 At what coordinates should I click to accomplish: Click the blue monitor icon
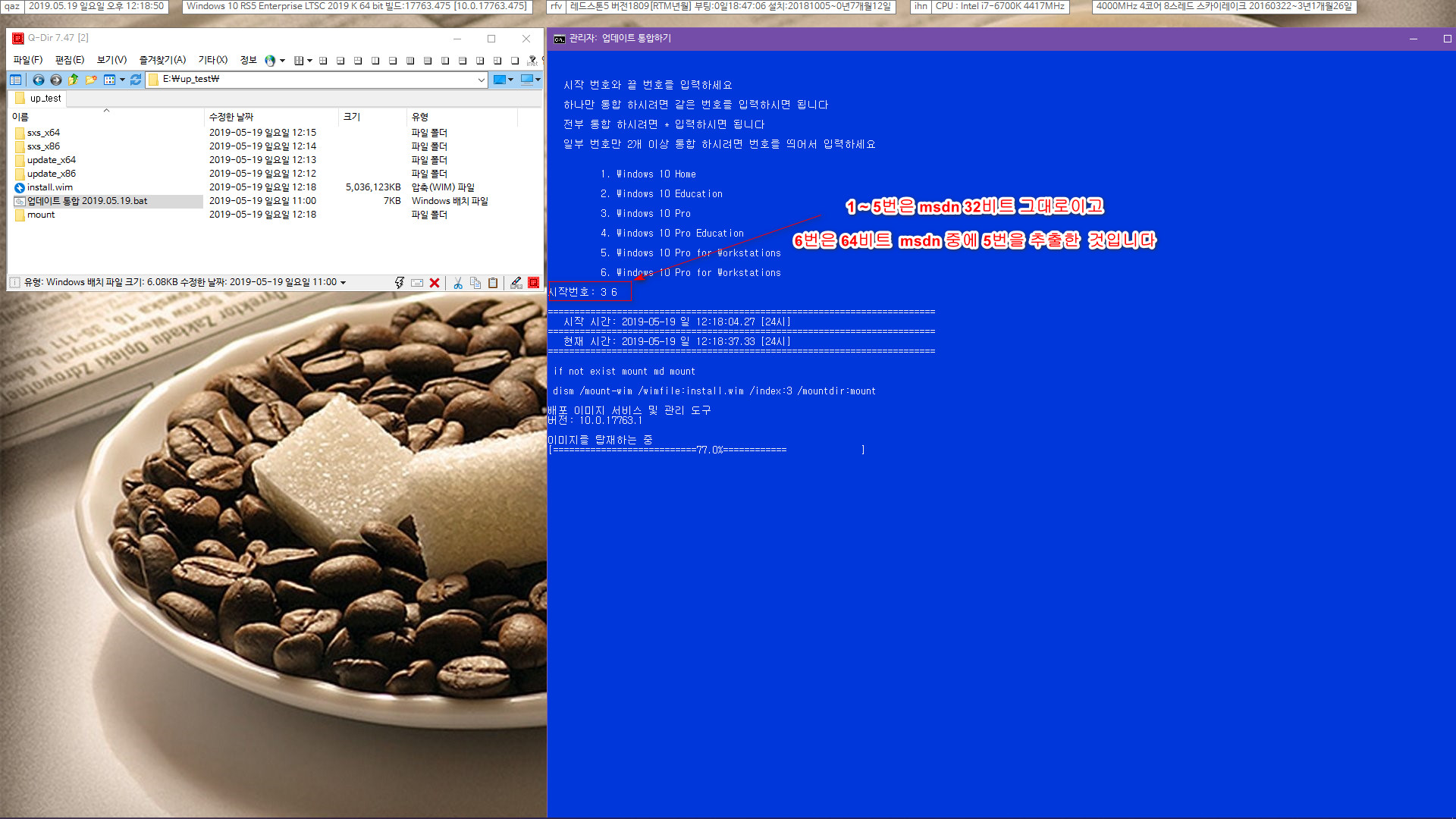tap(499, 80)
